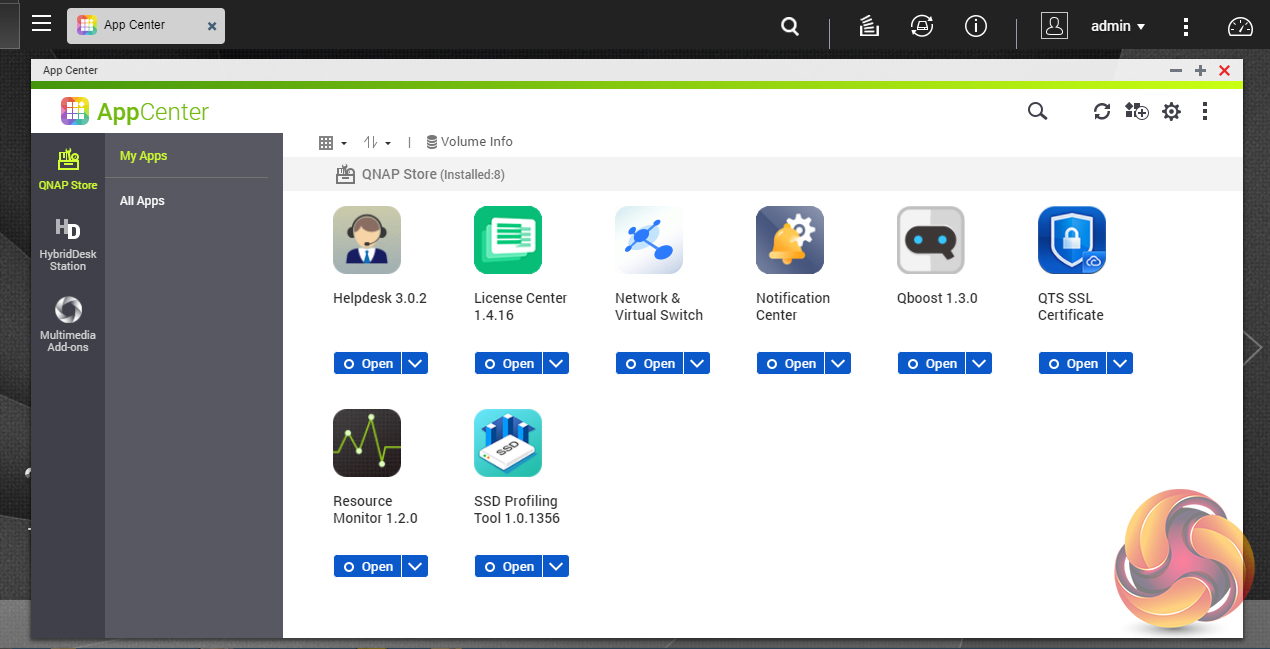1270x649 pixels.
Task: Open the sort order dropdown
Action: pos(377,143)
